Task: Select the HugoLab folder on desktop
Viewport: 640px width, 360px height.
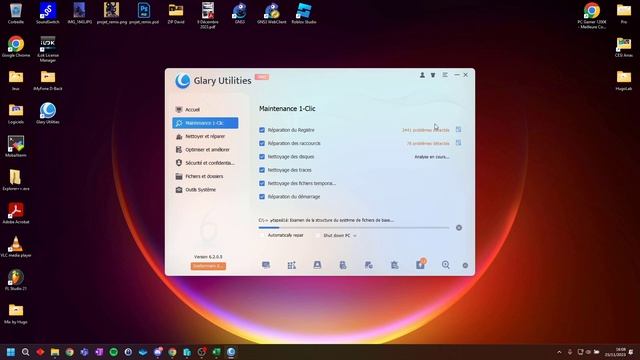Action: (x=624, y=80)
